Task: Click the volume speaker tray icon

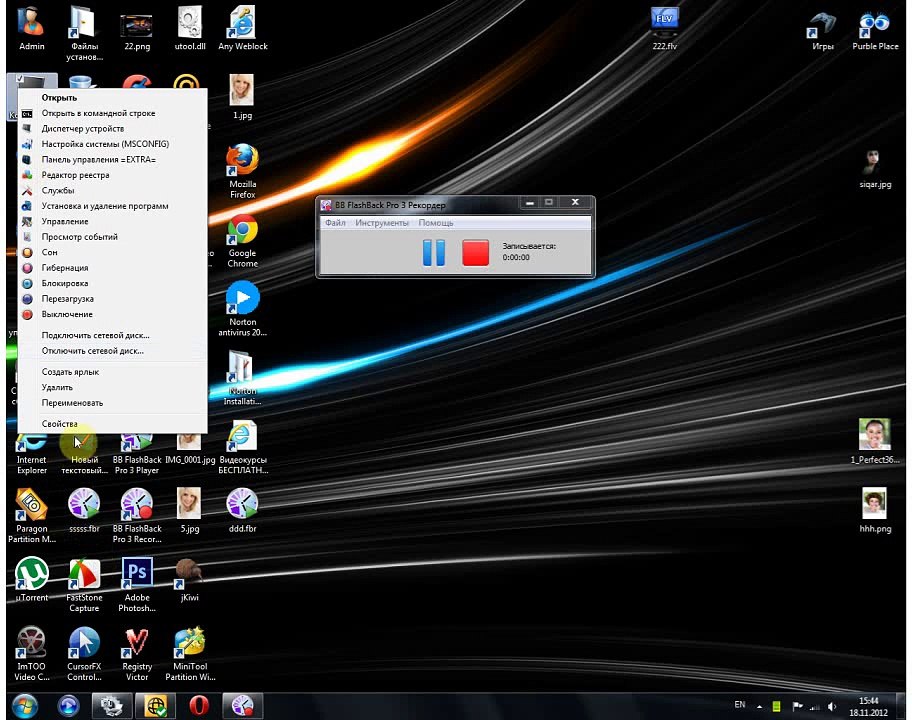Action: tap(832, 707)
